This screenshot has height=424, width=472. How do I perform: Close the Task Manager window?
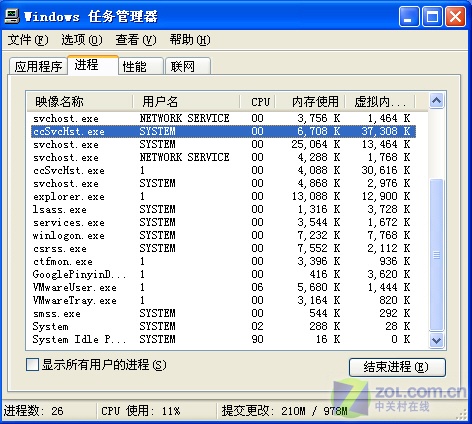click(455, 16)
